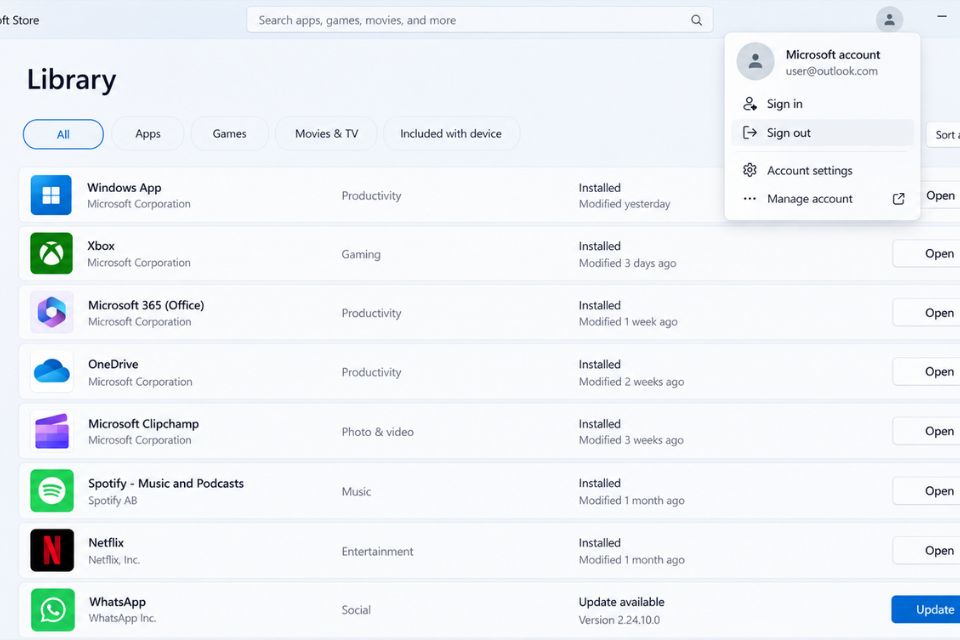Screen dimensions: 960x640
Task: Open Spotify - Music and Podcasts
Action: tap(926, 491)
